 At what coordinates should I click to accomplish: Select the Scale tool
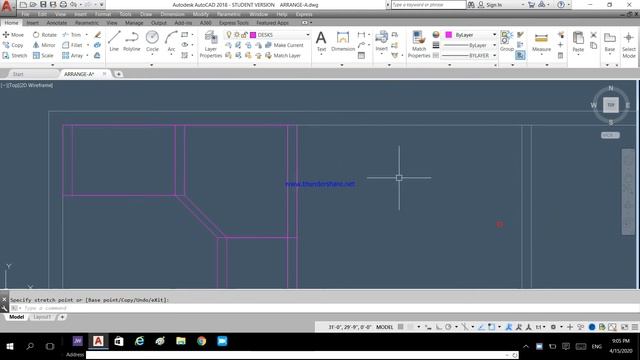[x=43, y=55]
